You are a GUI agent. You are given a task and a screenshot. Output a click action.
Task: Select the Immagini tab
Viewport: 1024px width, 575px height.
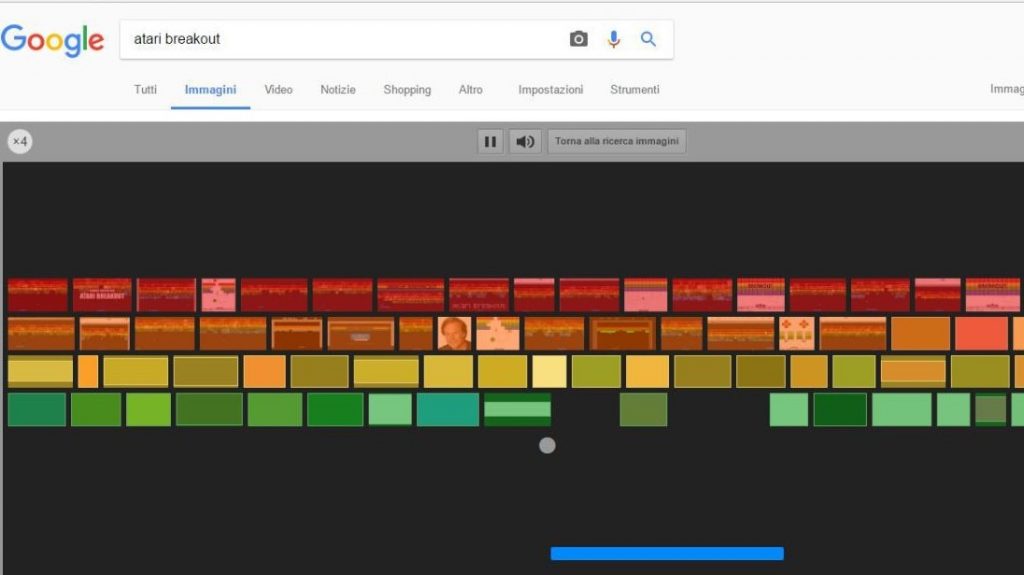(210, 90)
